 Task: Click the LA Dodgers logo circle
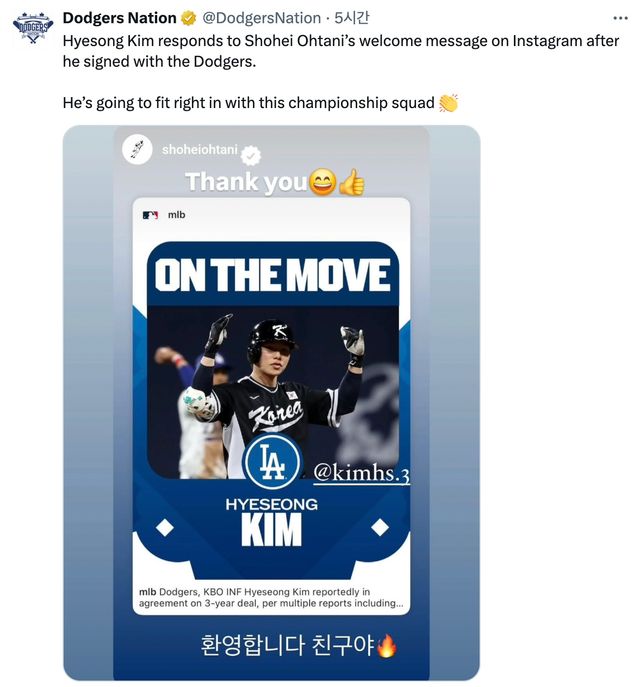pos(272,462)
